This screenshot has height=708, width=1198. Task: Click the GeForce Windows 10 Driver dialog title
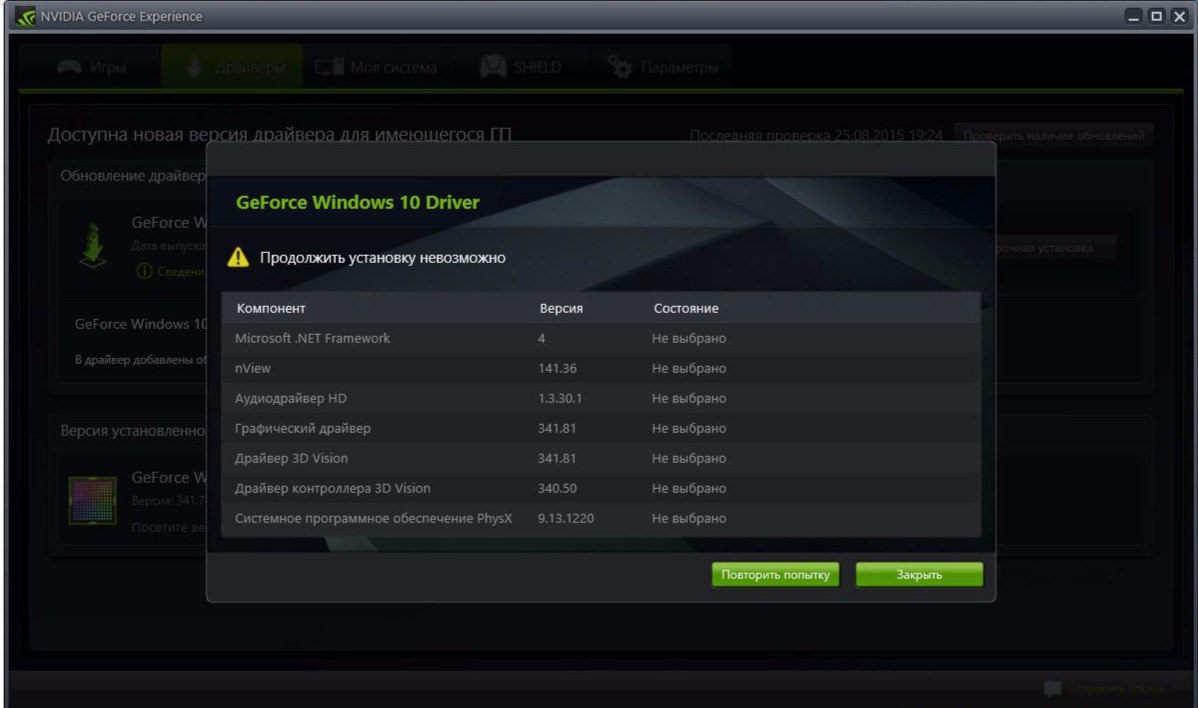point(358,202)
